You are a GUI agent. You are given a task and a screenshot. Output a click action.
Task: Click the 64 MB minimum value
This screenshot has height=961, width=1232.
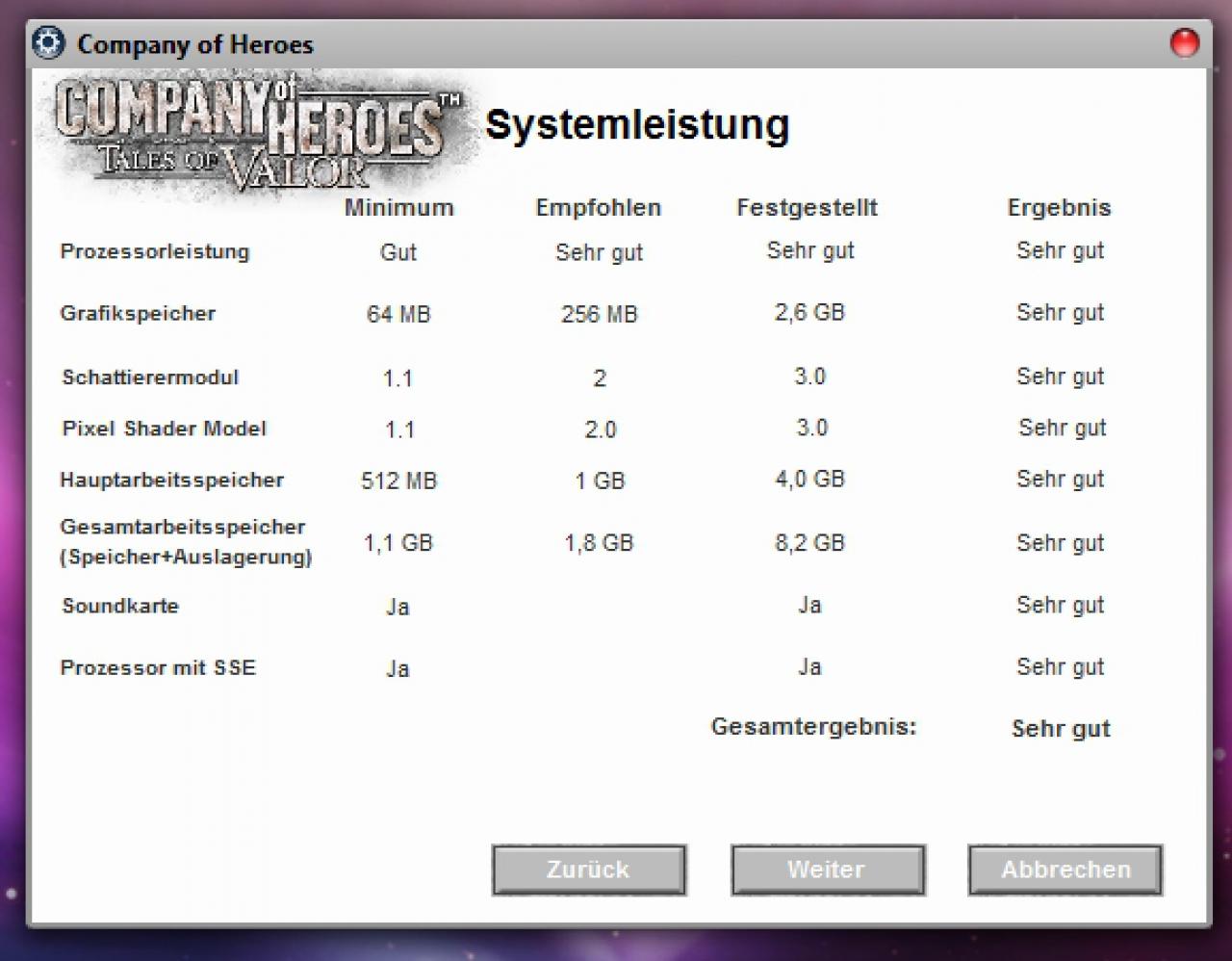398,314
